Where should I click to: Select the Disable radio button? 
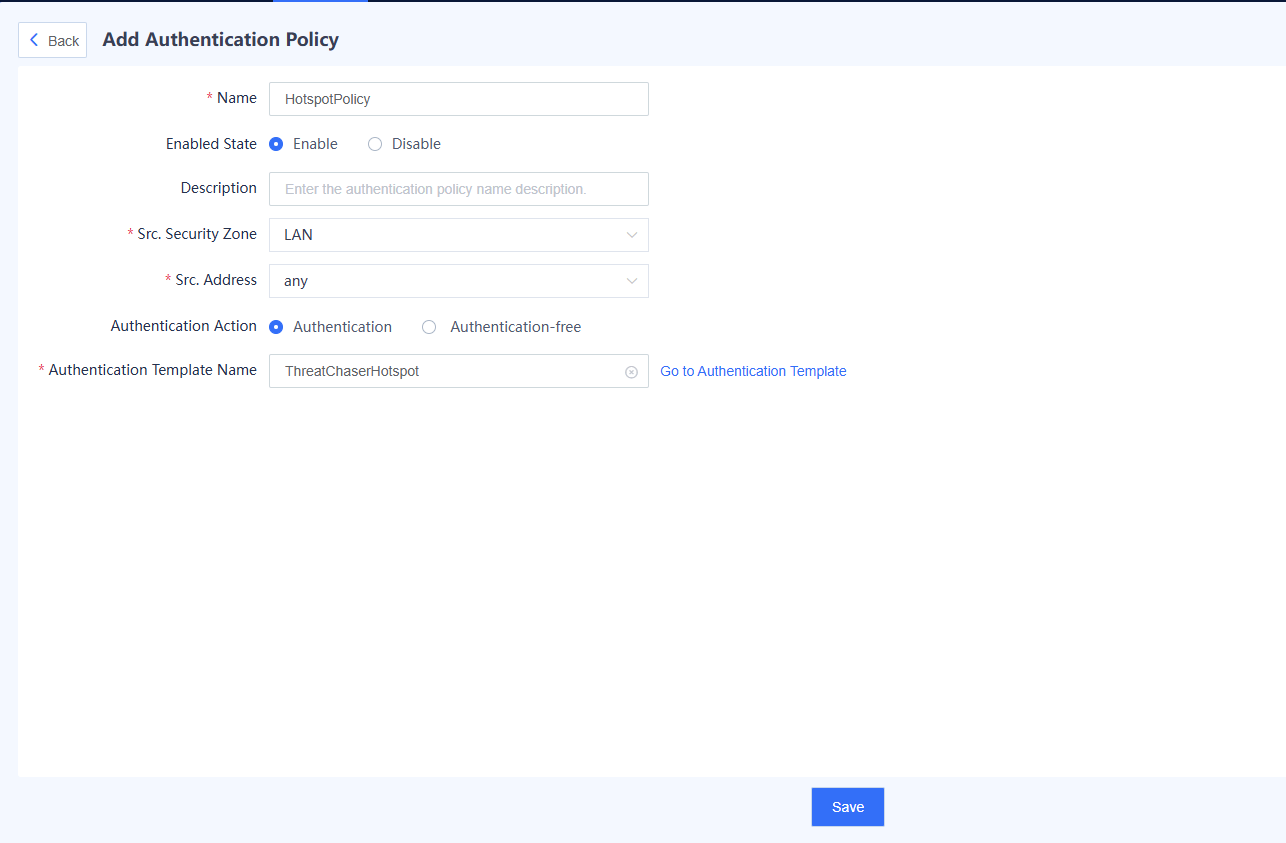[x=375, y=144]
